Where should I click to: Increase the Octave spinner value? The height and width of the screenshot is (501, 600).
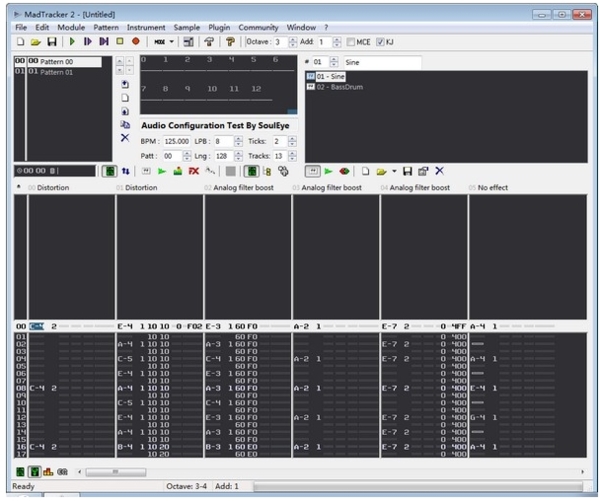(x=293, y=39)
